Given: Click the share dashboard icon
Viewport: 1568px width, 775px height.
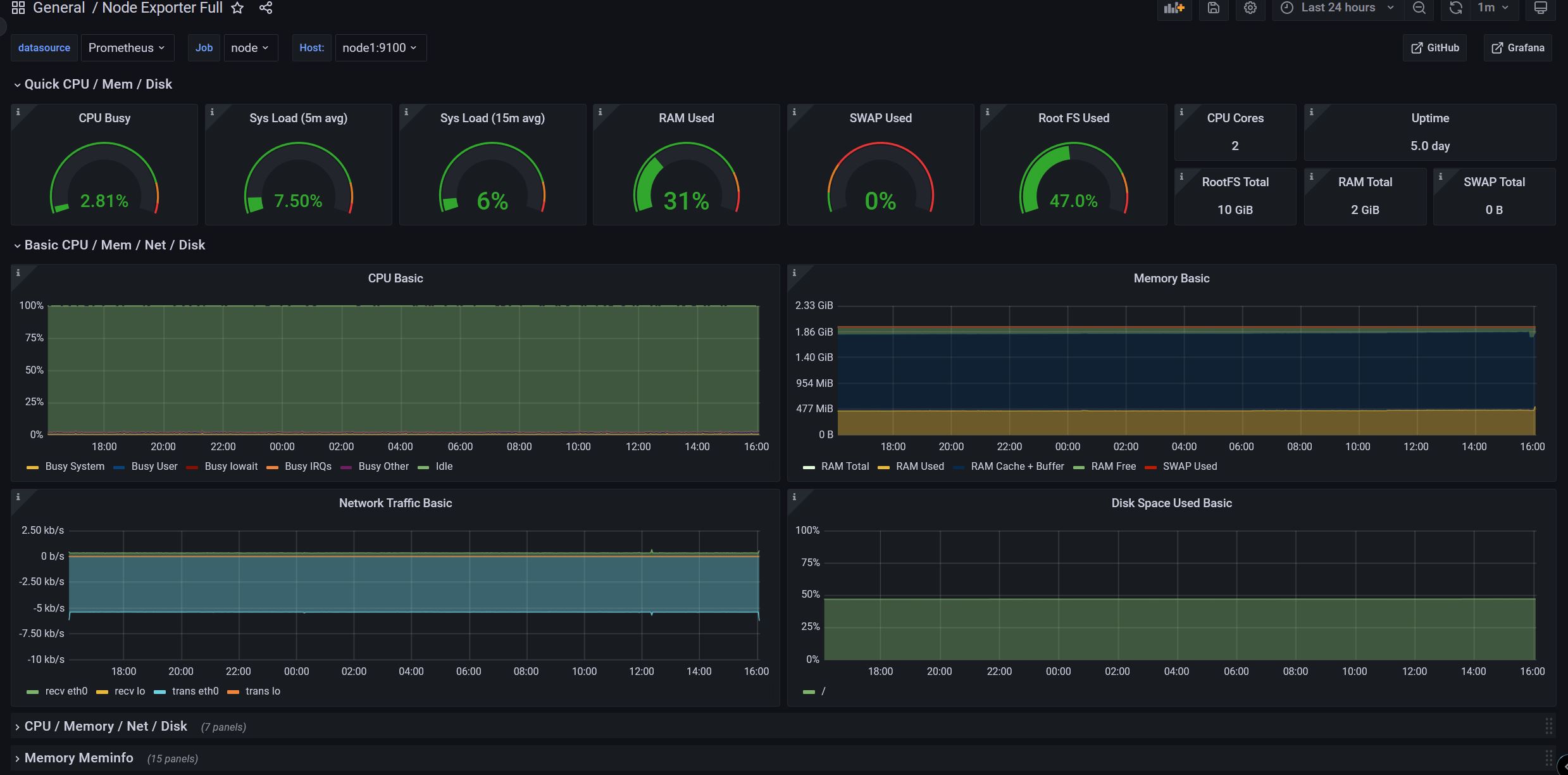Looking at the screenshot, I should click(266, 8).
